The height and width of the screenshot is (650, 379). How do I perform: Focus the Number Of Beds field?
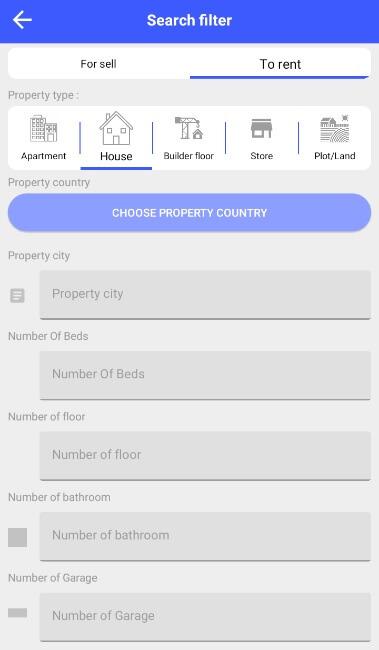(x=205, y=375)
